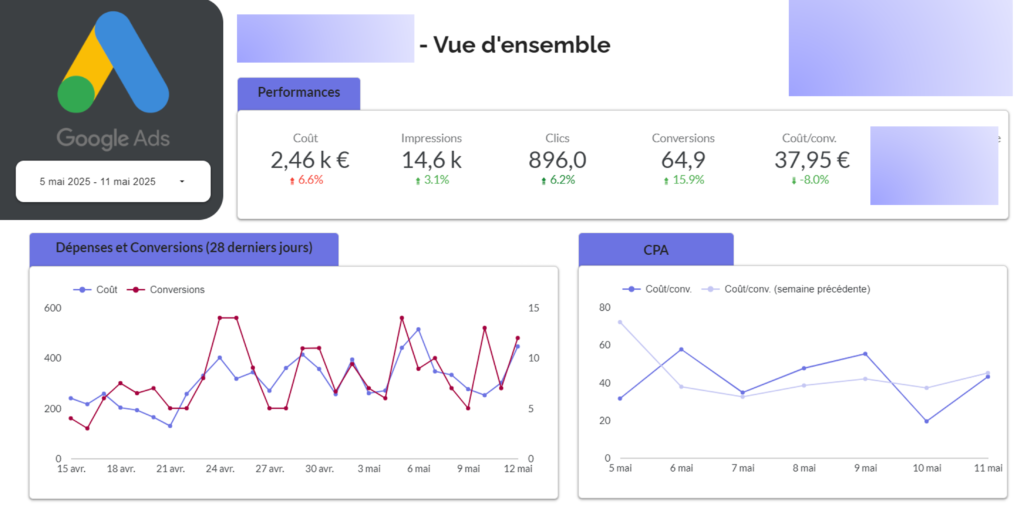The image size is (1024, 509).
Task: Click the green up arrow under Conversions
Action: click(666, 181)
